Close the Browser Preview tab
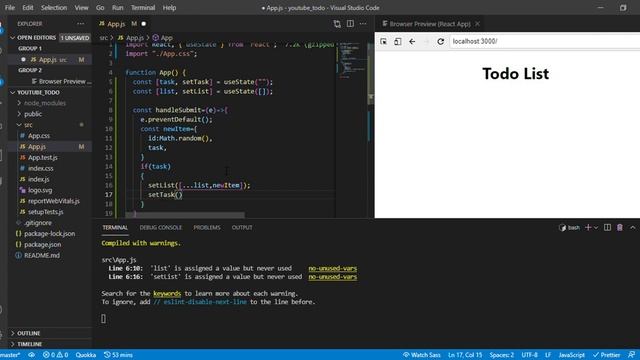 pyautogui.click(x=477, y=24)
